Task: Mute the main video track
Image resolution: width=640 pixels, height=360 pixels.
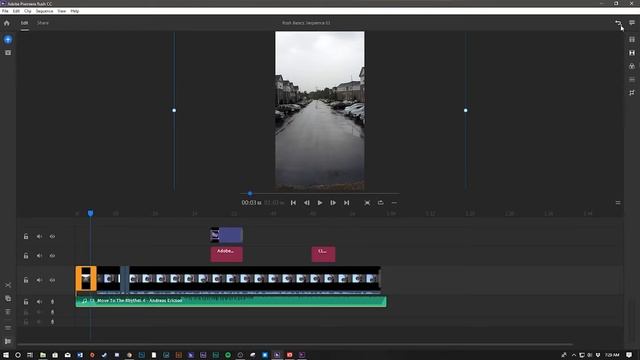Action: tap(39, 280)
